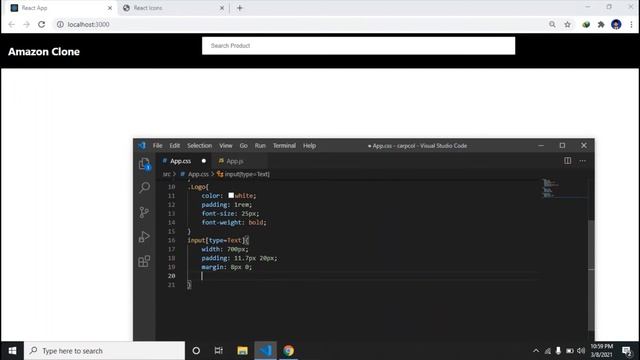Go forward in Chrome
The width and height of the screenshot is (640, 360).
point(27,24)
